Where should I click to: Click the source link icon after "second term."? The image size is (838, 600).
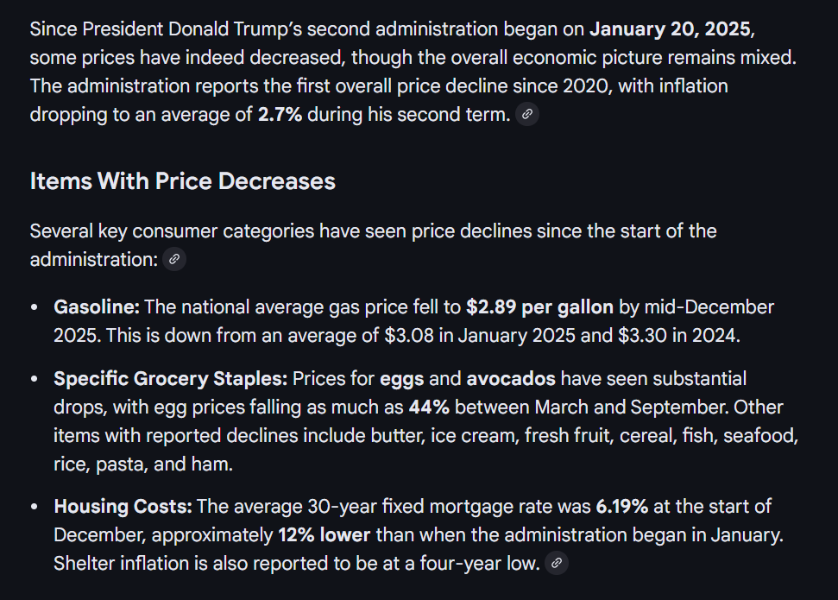point(528,114)
